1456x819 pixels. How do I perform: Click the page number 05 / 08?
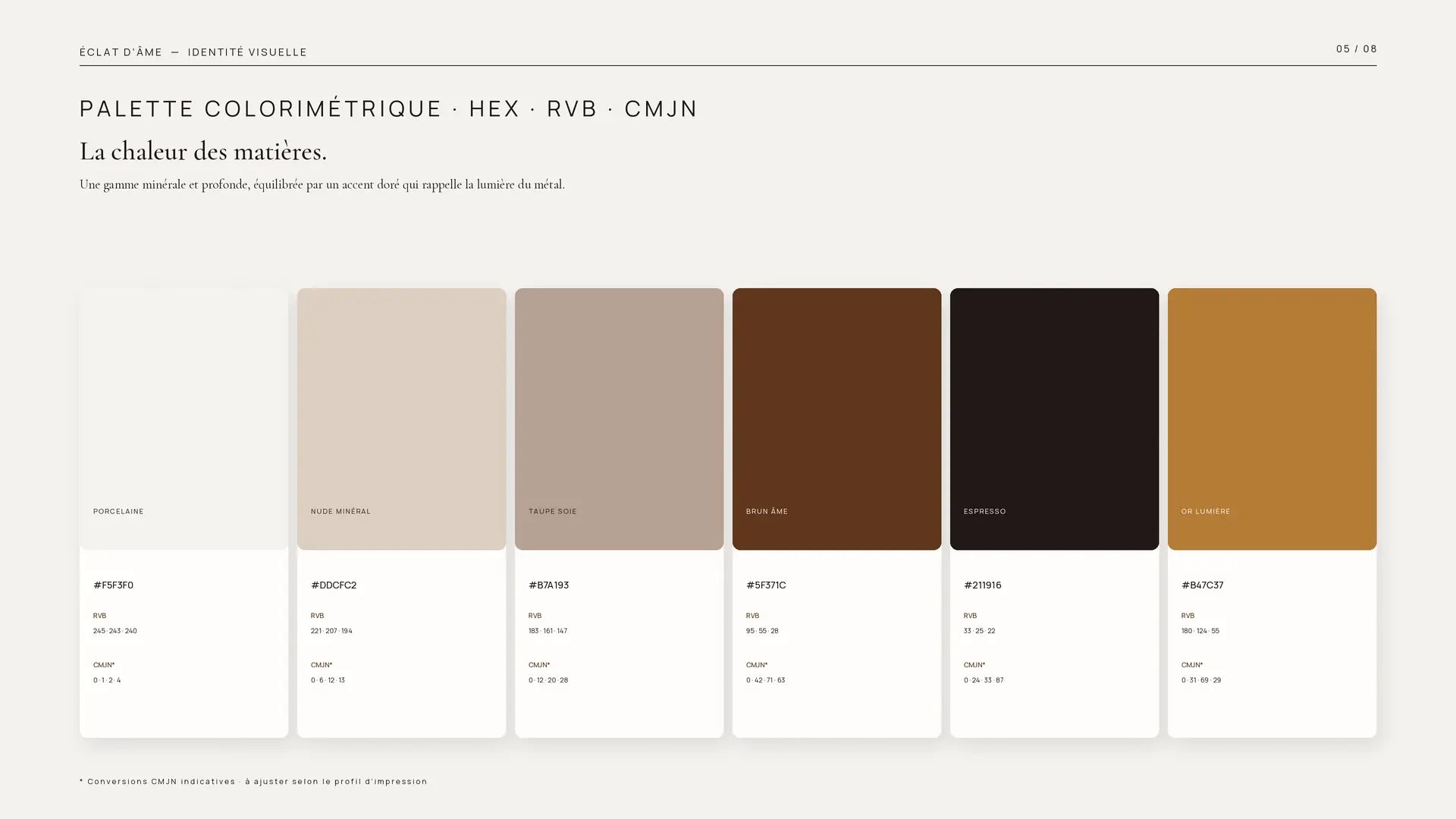pos(1357,49)
